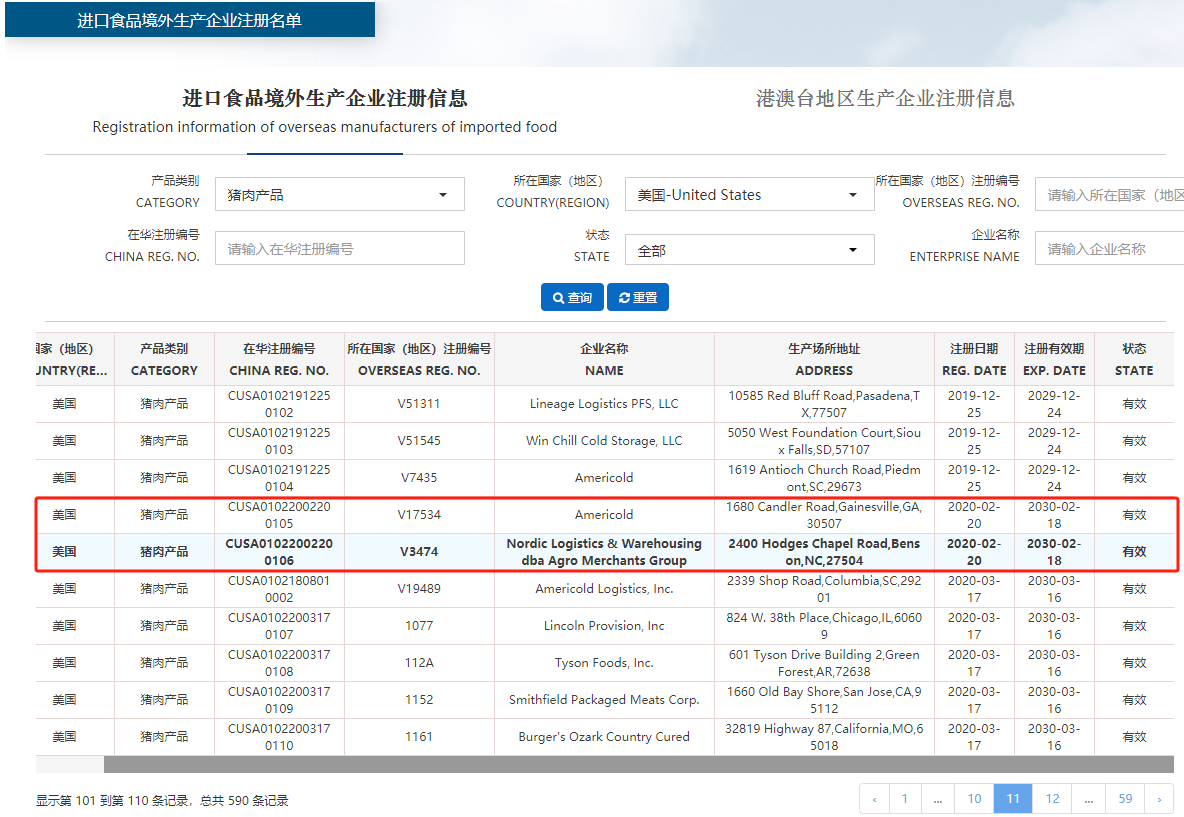Jump to page 10

coord(974,799)
